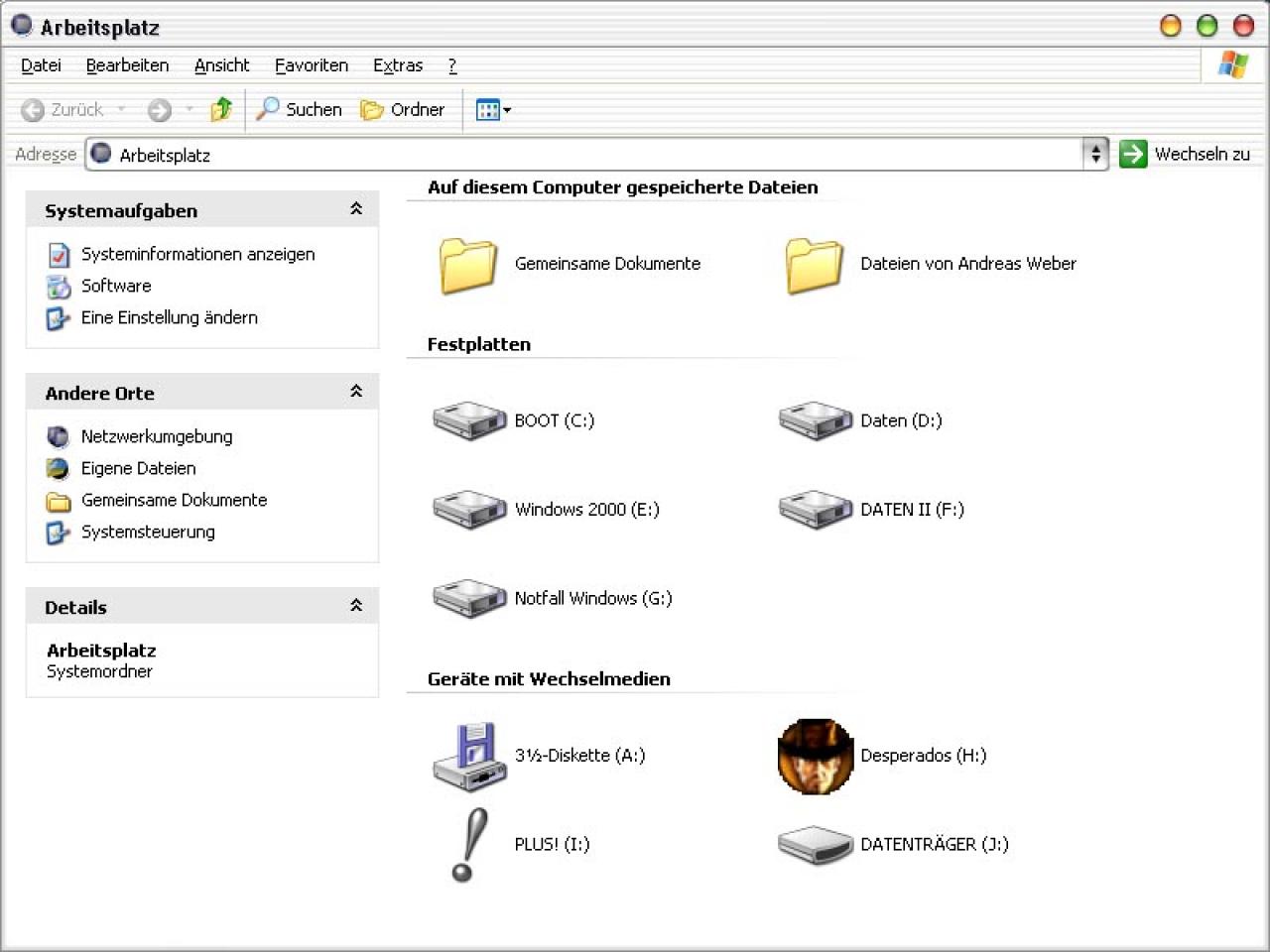Select the Windows 2000 (E:) drive icon
The image size is (1270, 952).
[x=469, y=510]
